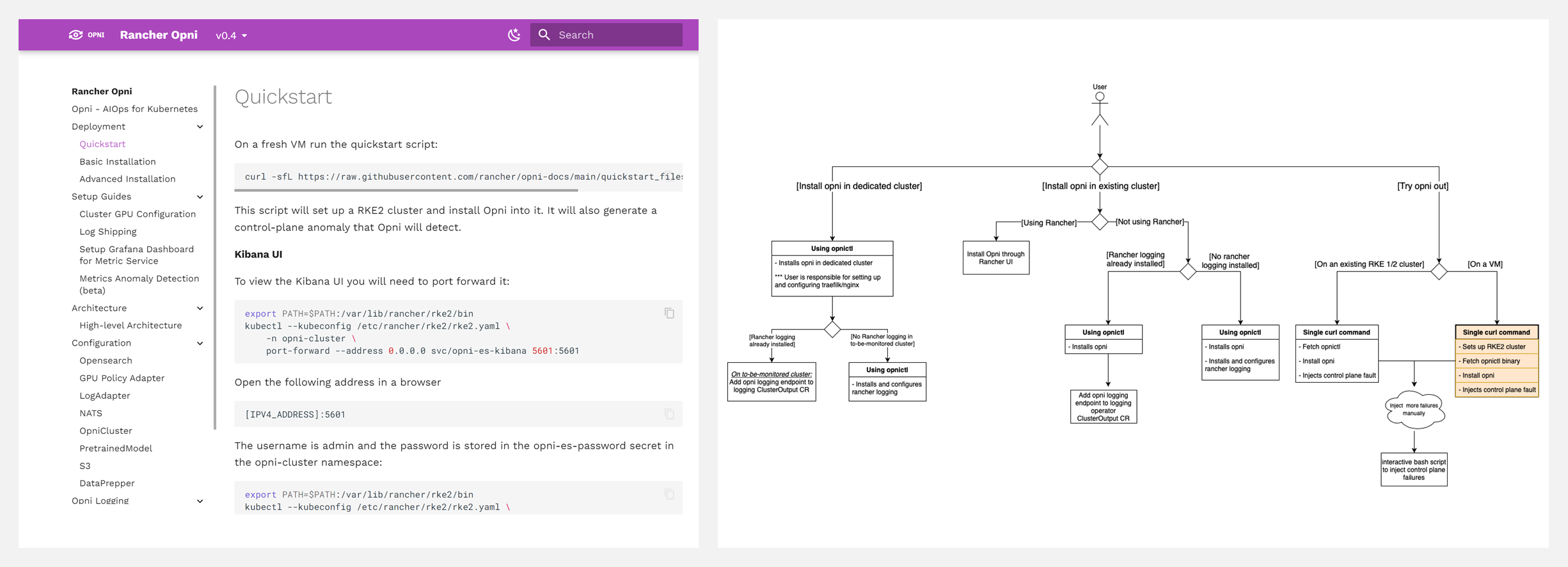1568x567 pixels.
Task: Open Metrics Anomaly Detection (beta) guide
Action: [x=139, y=284]
